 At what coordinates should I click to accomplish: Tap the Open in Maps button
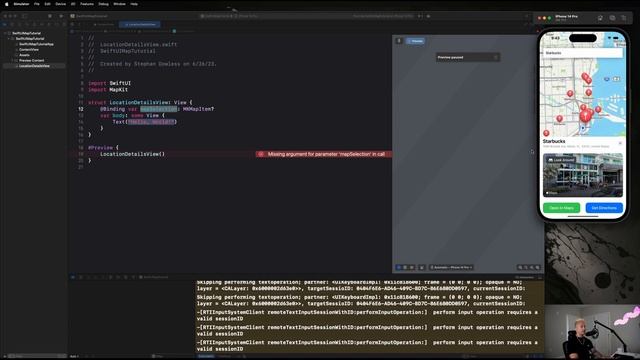click(x=561, y=208)
